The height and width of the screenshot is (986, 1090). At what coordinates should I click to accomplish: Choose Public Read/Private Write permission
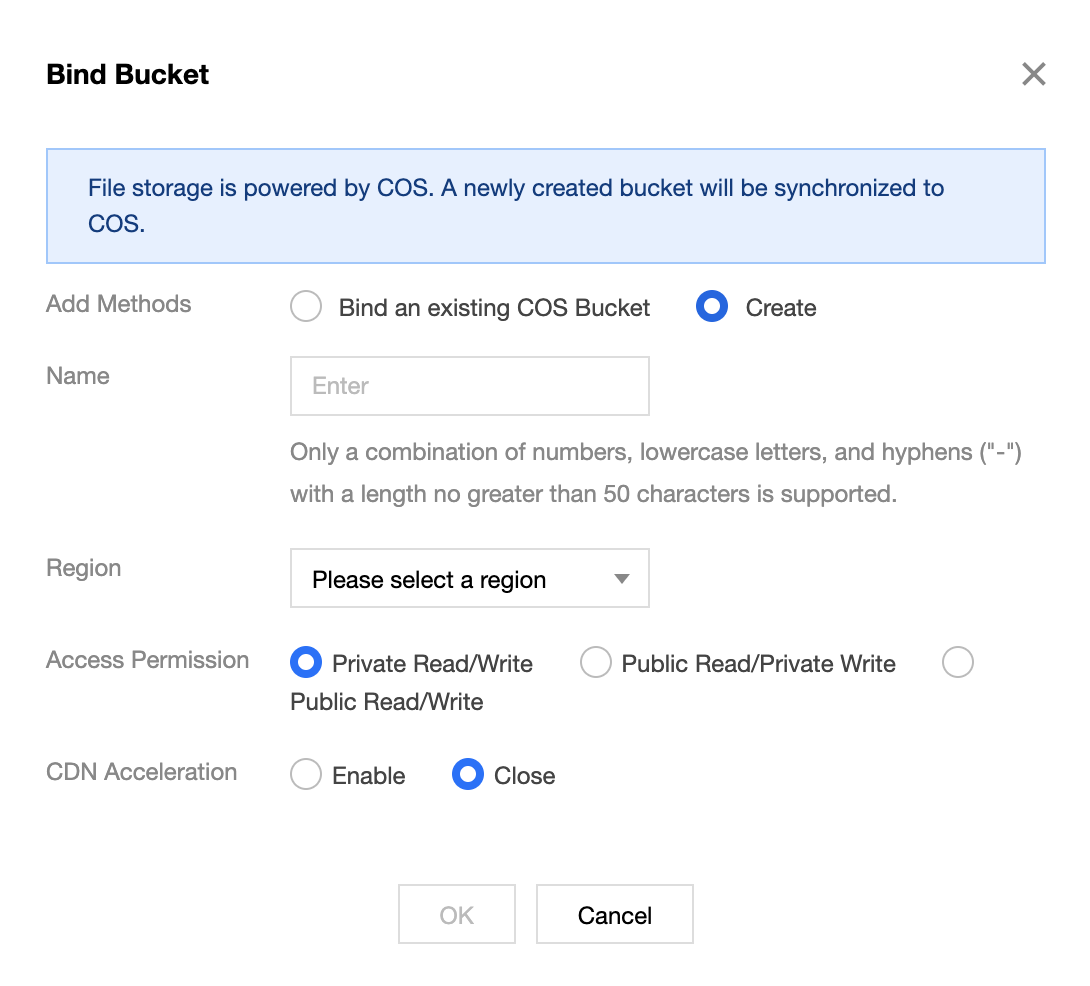596,663
